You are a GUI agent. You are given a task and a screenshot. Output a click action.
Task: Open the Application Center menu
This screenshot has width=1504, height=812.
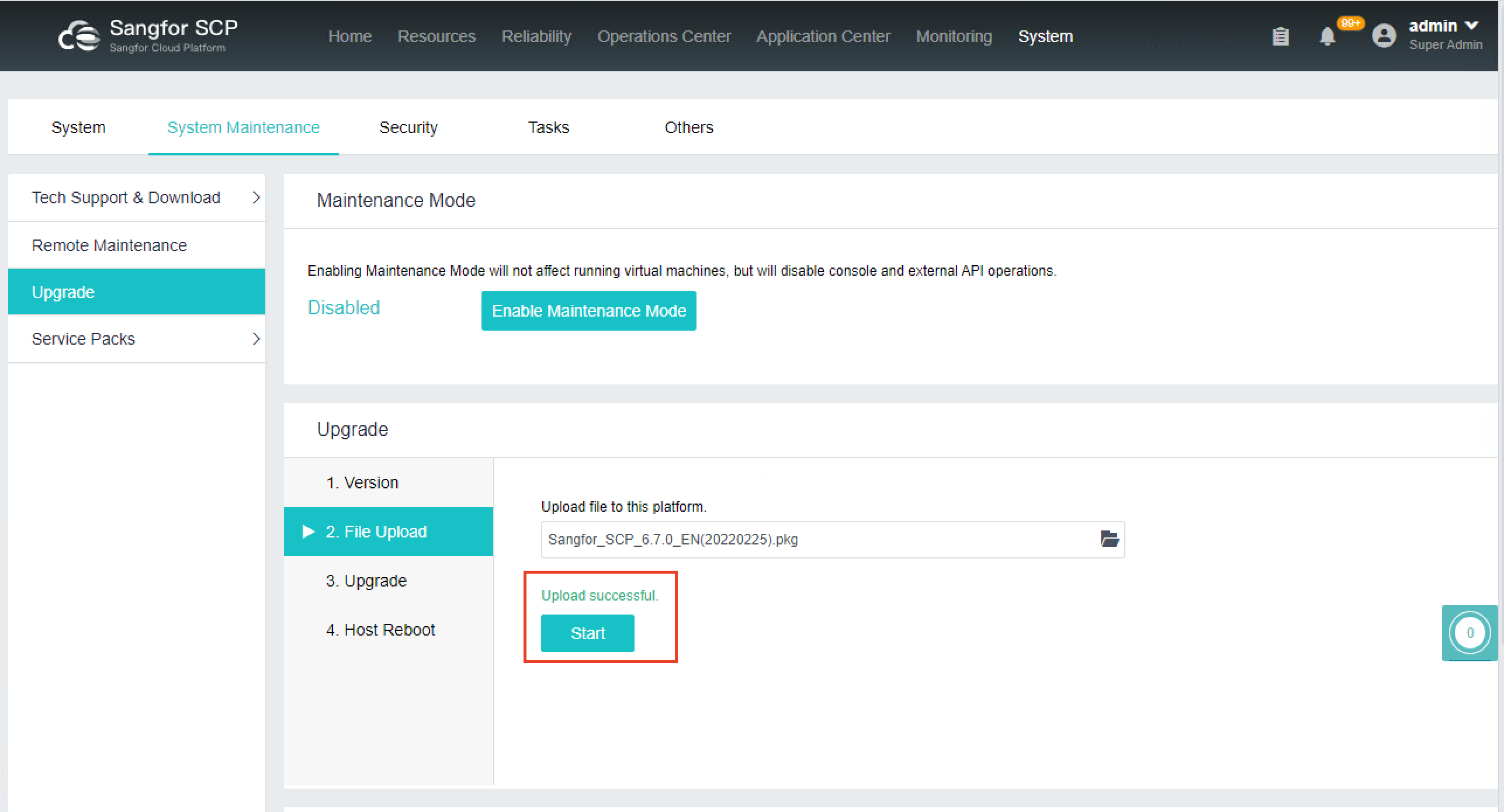pyautogui.click(x=823, y=36)
